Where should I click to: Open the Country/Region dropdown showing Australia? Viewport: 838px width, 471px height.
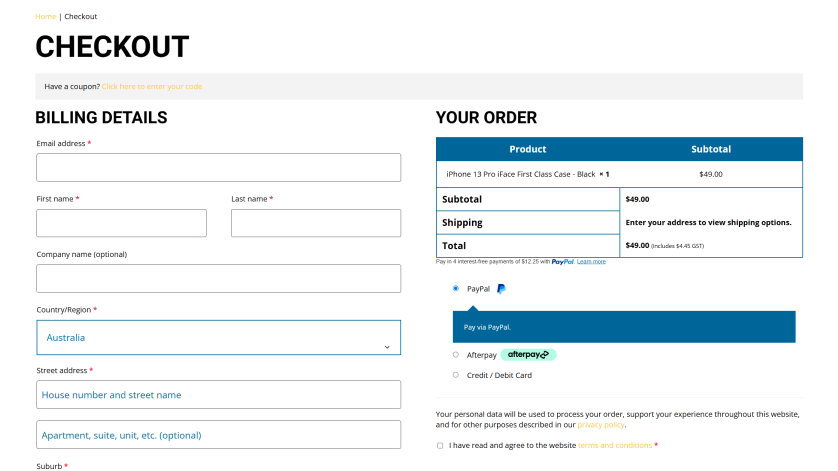click(219, 337)
